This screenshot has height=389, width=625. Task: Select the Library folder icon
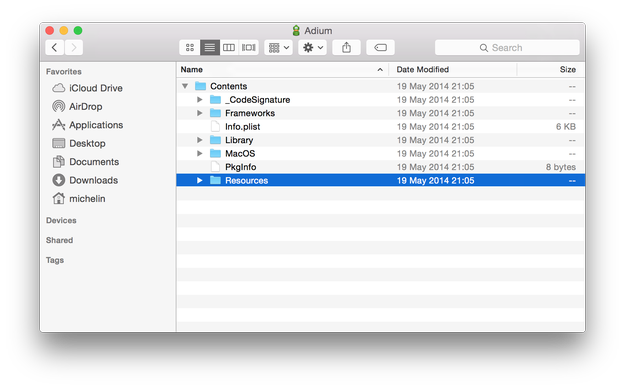tap(215, 140)
